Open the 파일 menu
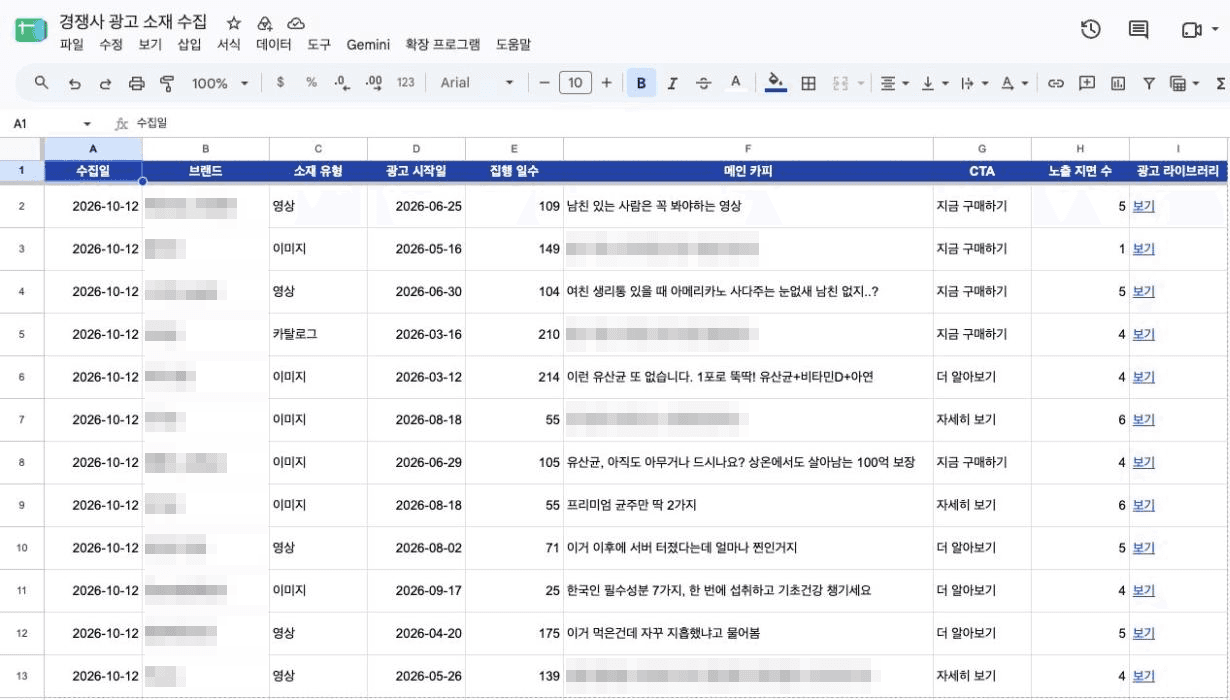The image size is (1230, 700). click(x=72, y=45)
